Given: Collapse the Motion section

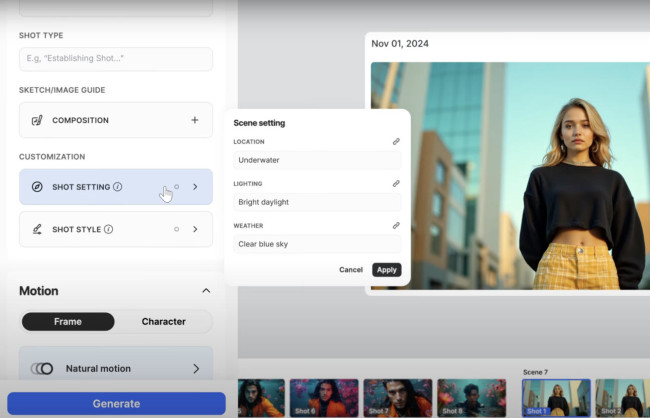Looking at the screenshot, I should click(x=206, y=291).
